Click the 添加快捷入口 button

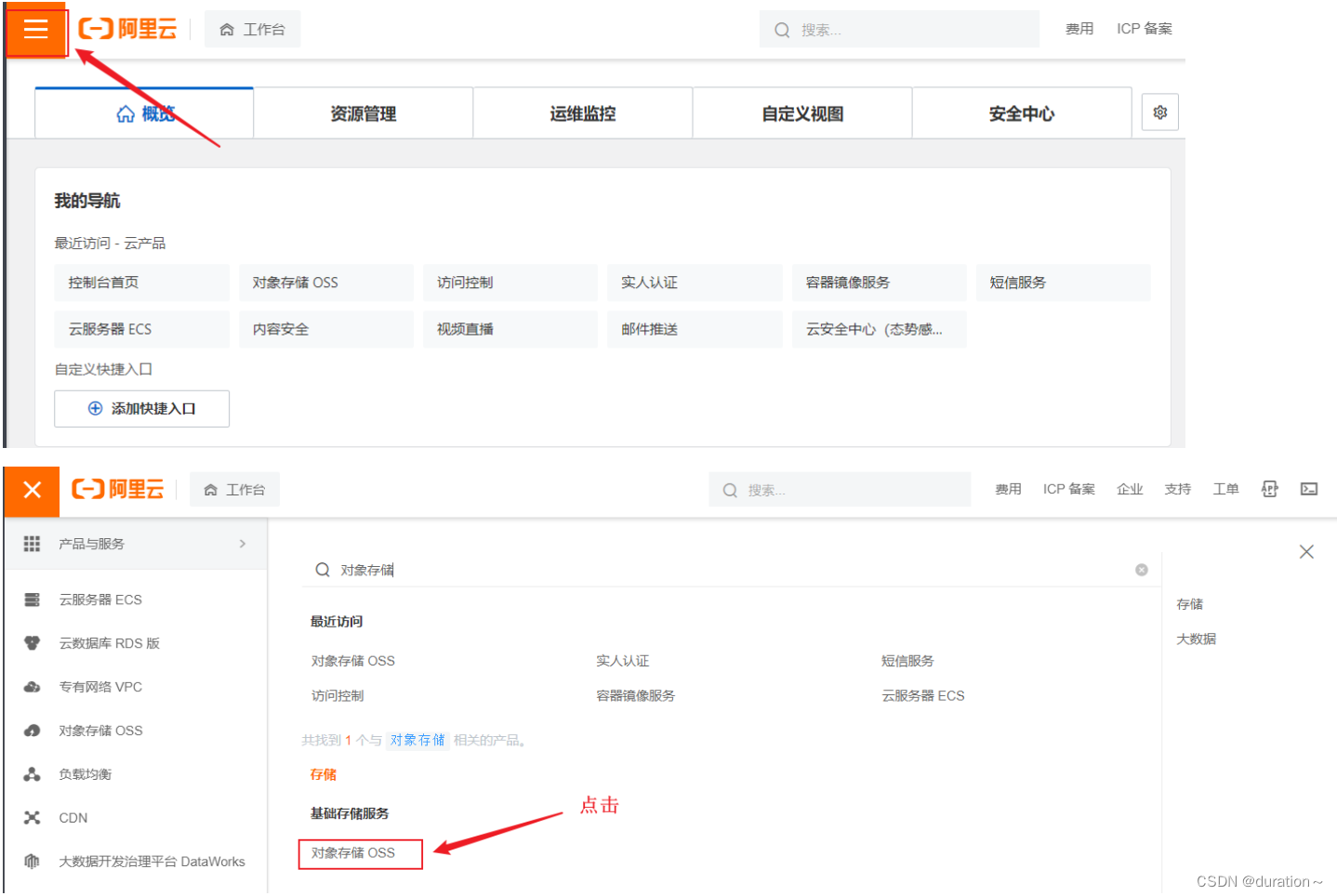click(141, 408)
